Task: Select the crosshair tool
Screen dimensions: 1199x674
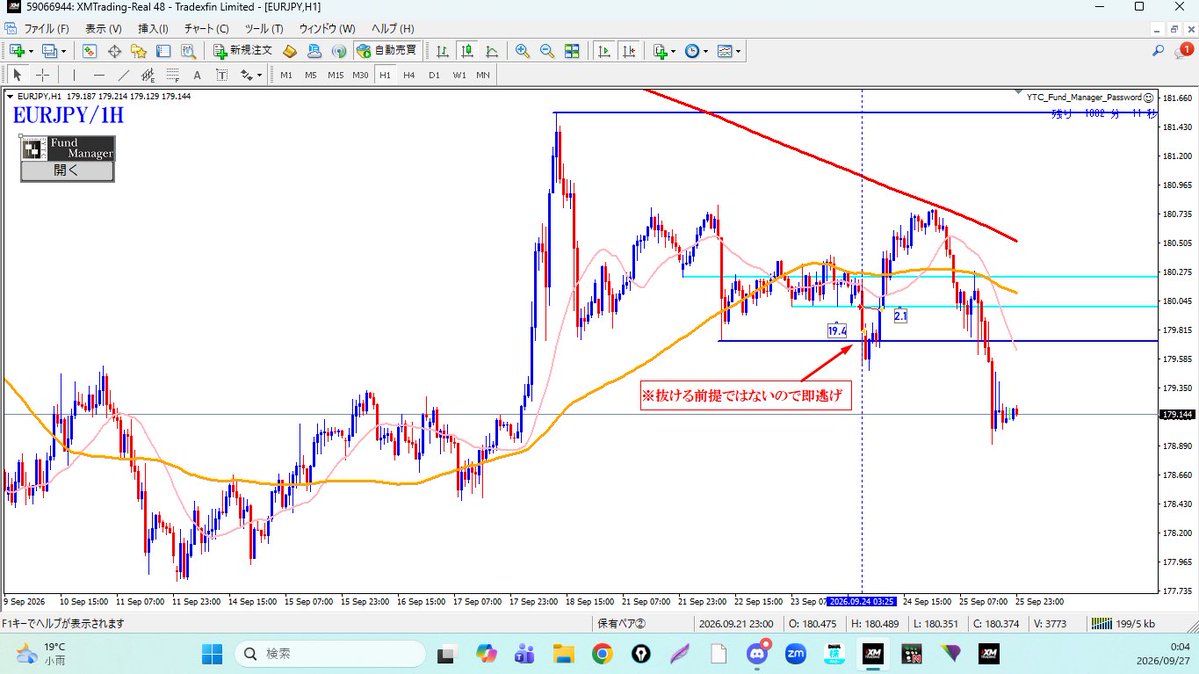Action: click(x=43, y=75)
